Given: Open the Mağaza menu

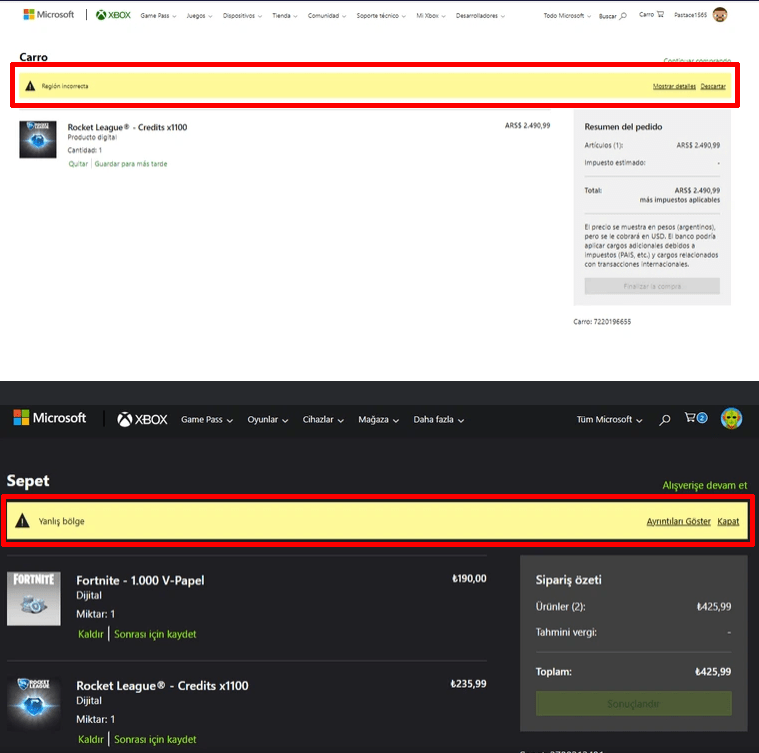Looking at the screenshot, I should [378, 420].
